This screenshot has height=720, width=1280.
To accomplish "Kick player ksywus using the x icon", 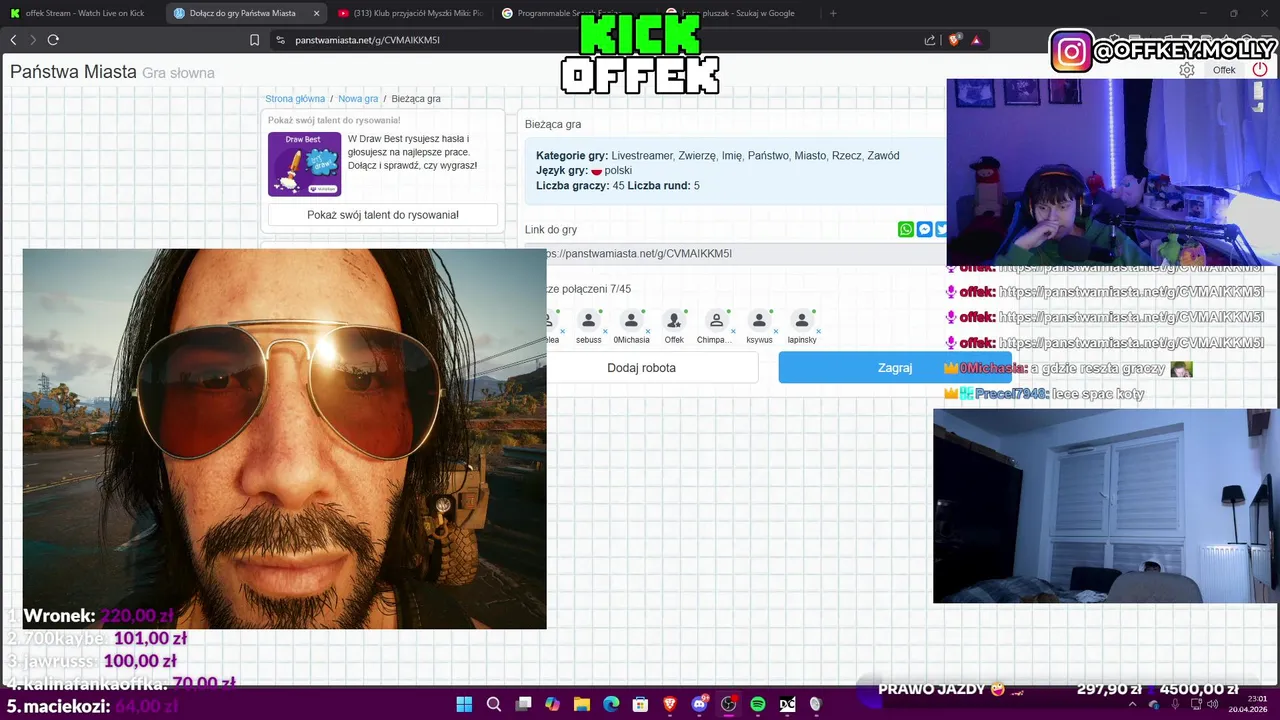I will coord(776,331).
